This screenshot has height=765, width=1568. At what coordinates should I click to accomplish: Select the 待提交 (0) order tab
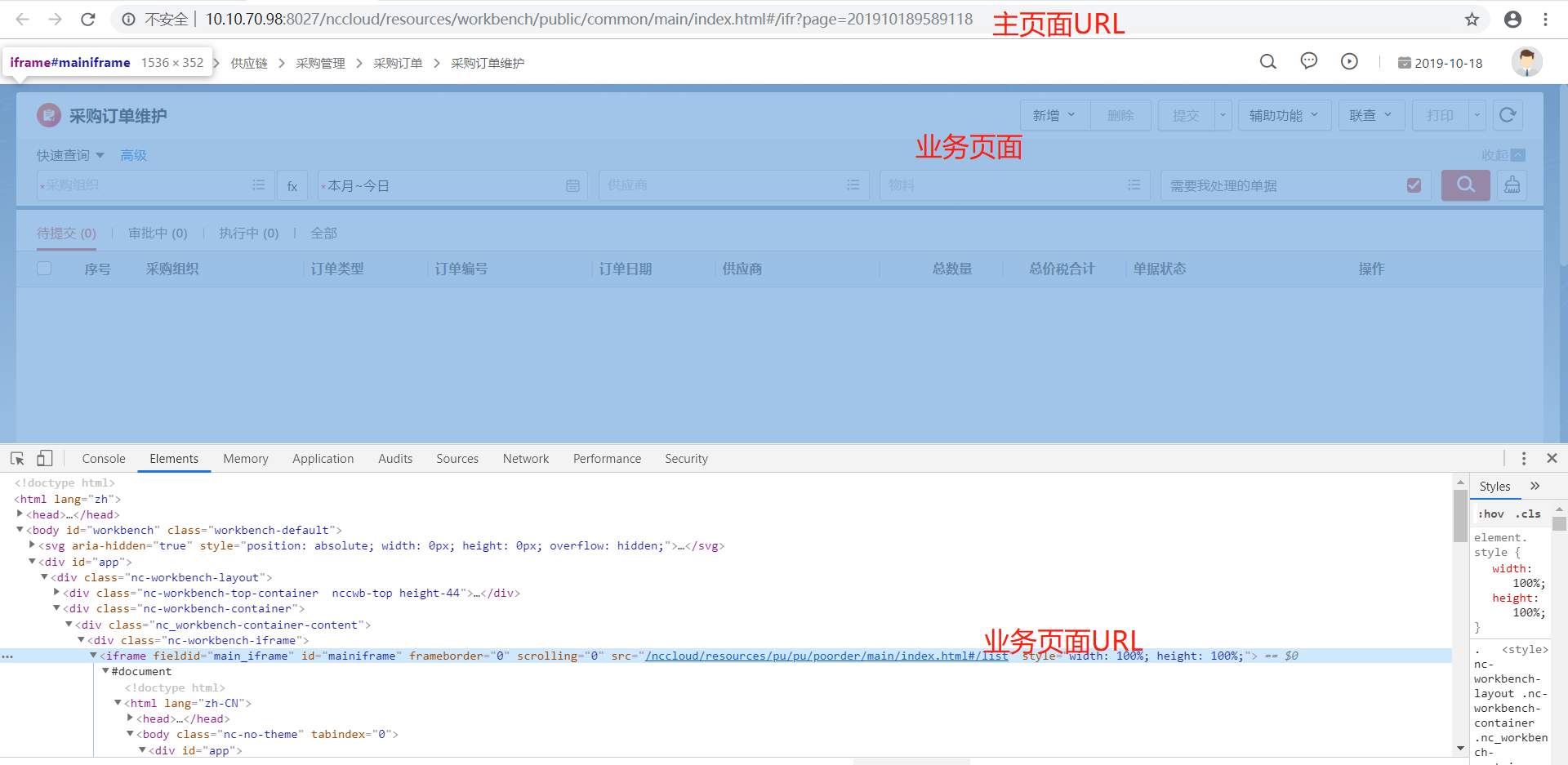(66, 234)
